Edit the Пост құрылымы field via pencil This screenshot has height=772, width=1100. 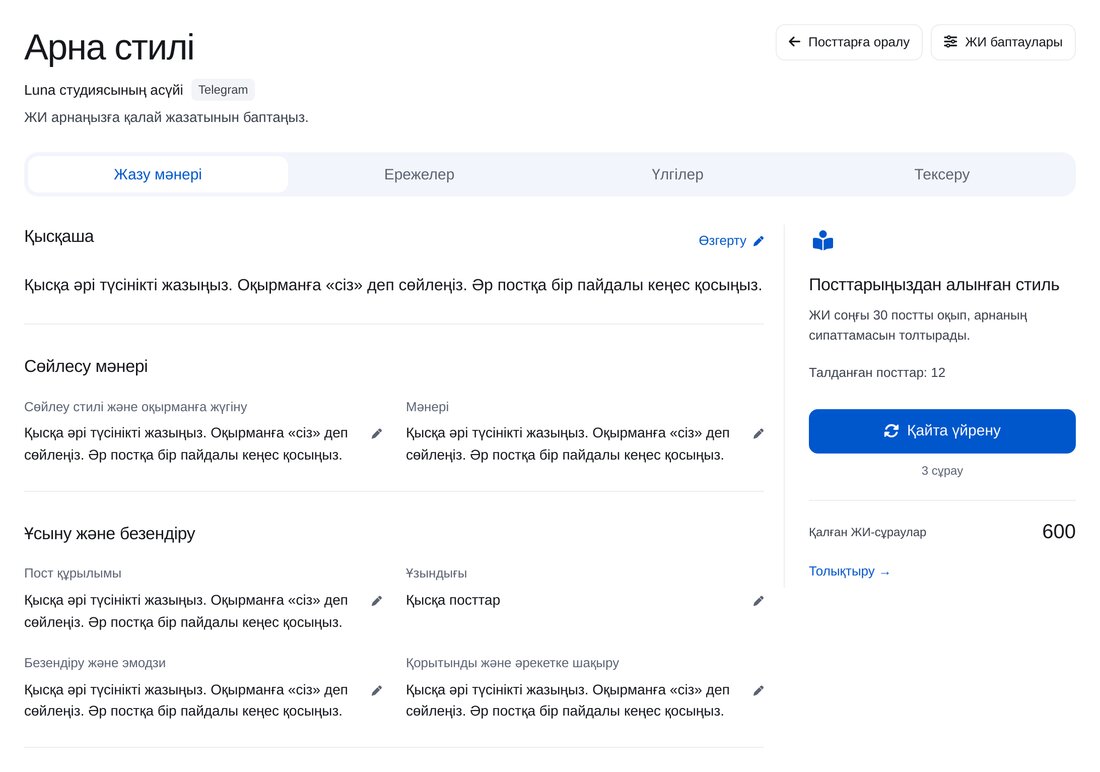point(377,601)
